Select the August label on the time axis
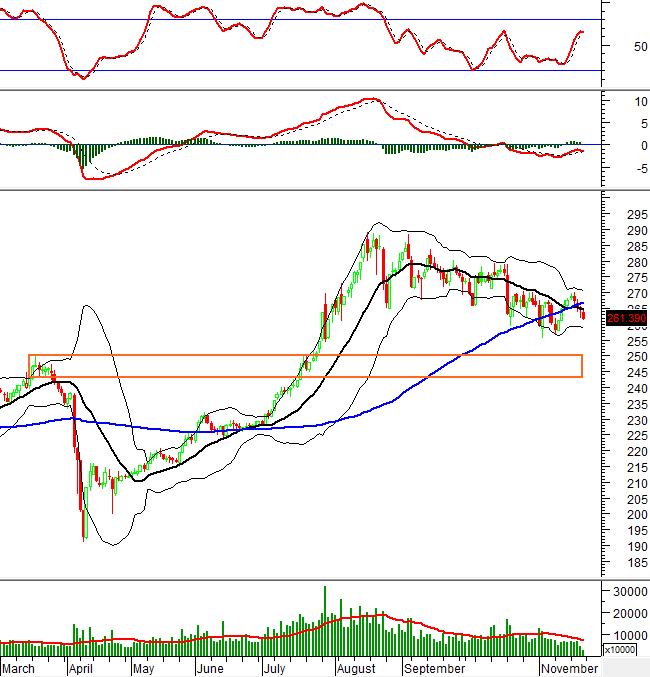 click(357, 667)
